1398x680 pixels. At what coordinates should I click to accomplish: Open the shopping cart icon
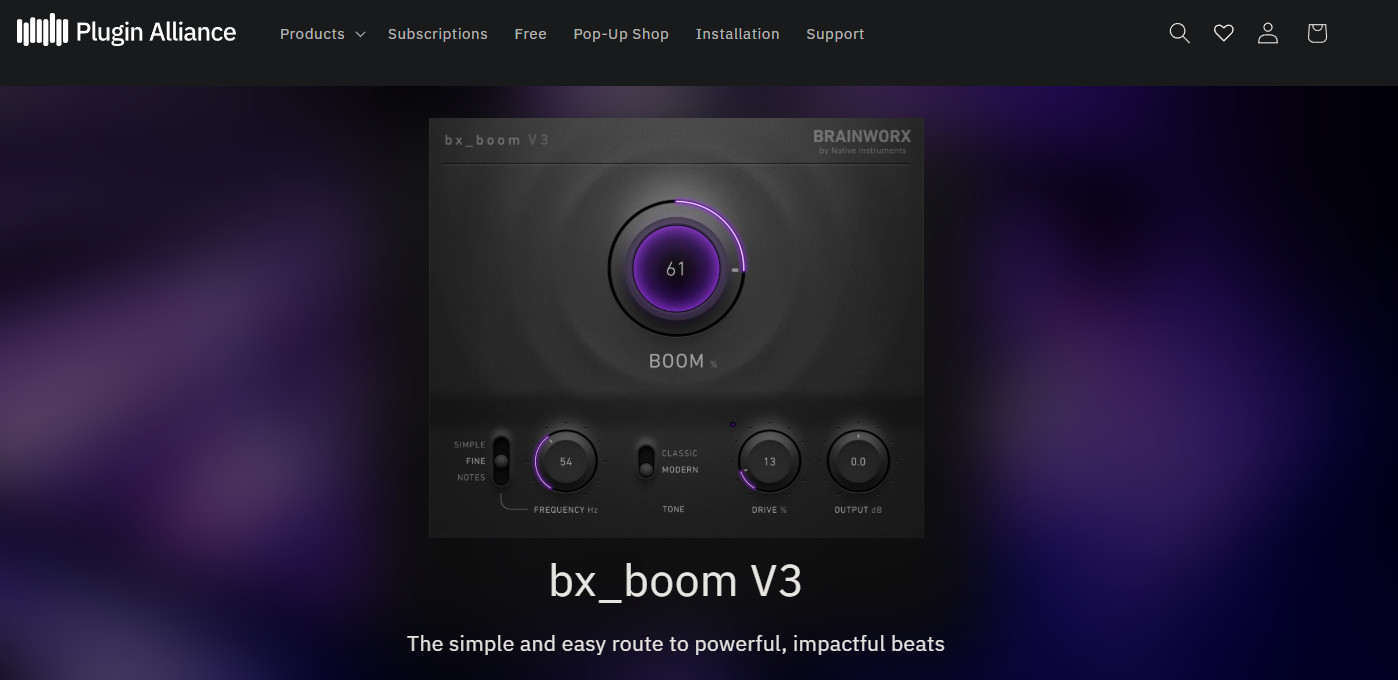1317,33
